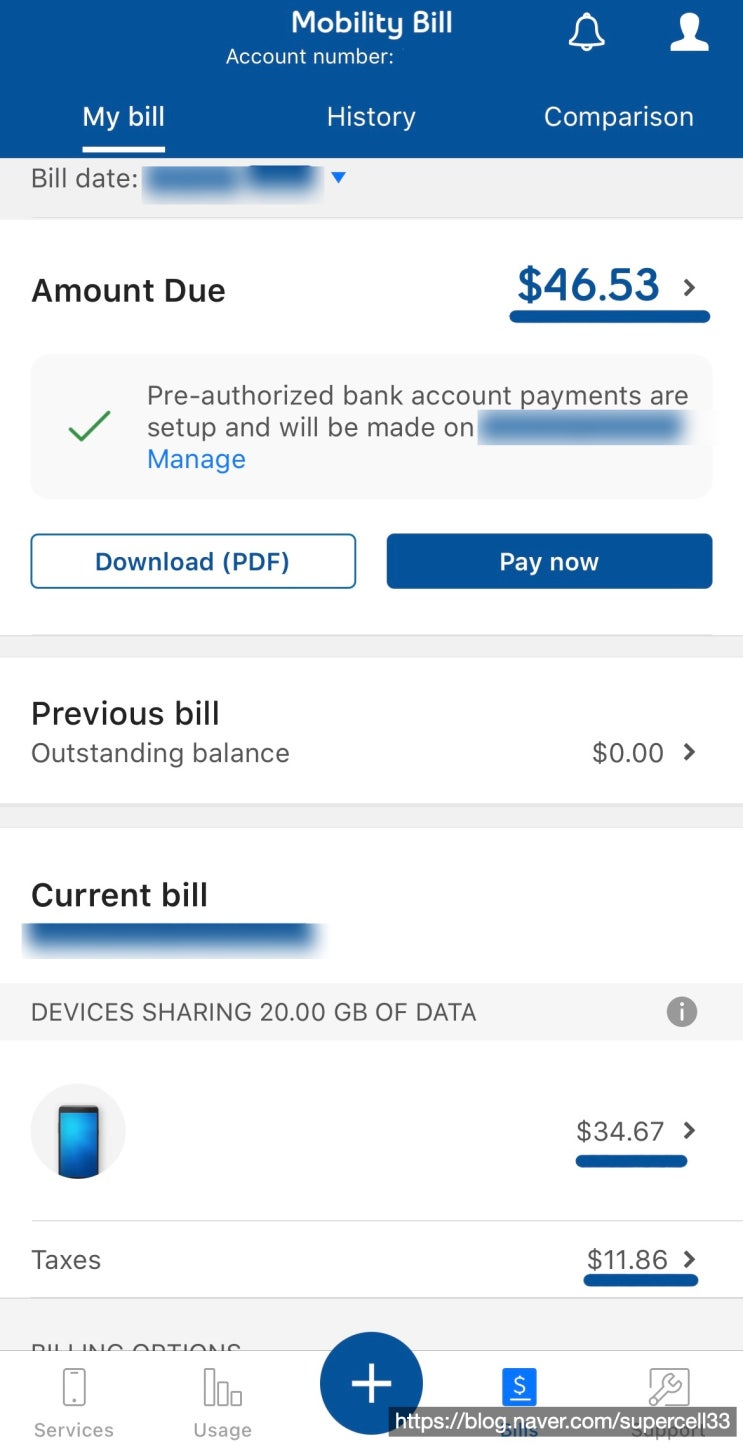Click the Download (PDF) button
Viewport: 743px width, 1443px height.
(x=193, y=561)
